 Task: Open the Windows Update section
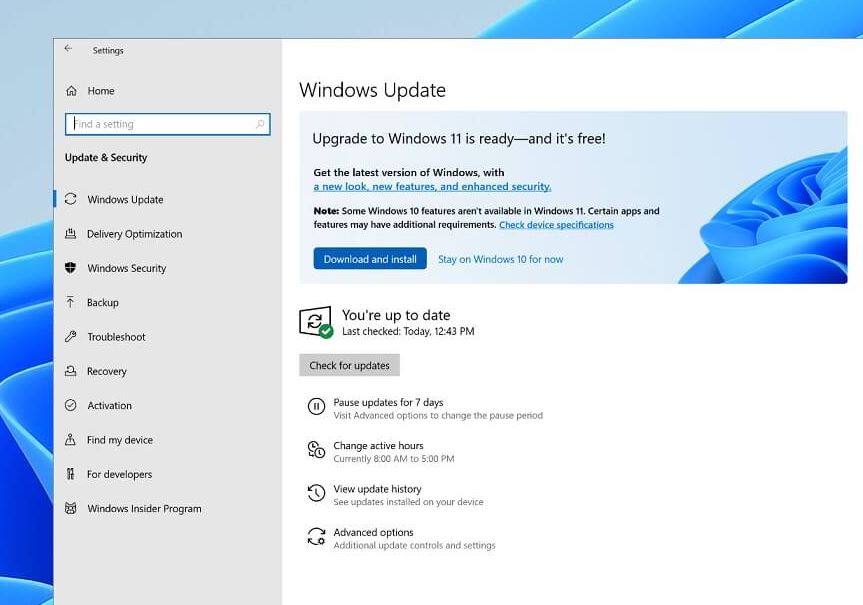coord(125,200)
